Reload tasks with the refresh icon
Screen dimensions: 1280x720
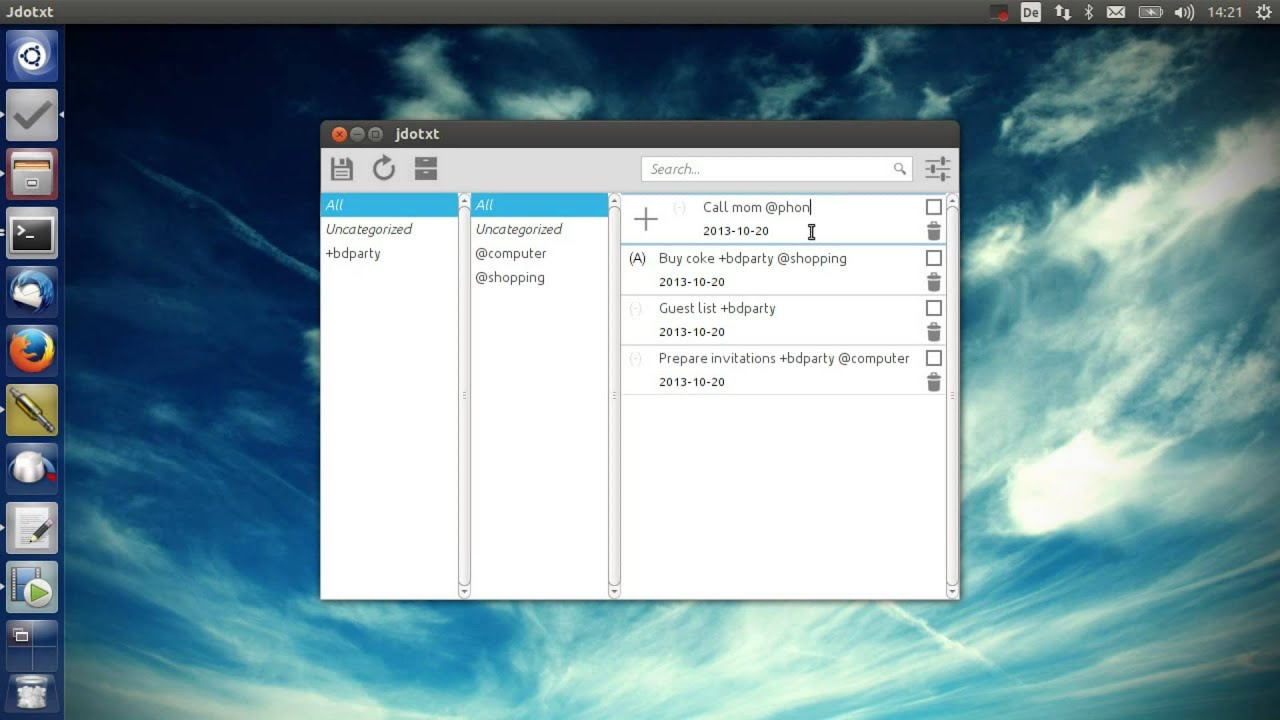point(384,169)
